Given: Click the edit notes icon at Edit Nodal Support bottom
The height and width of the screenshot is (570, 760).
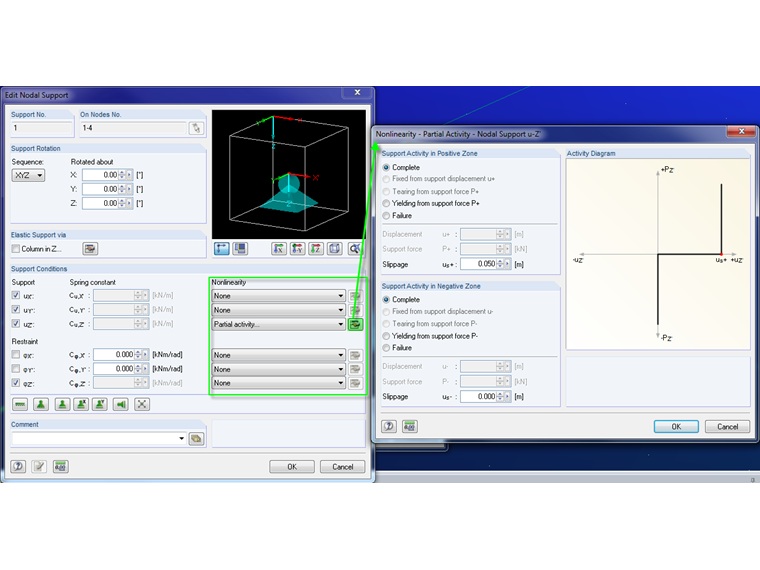Looking at the screenshot, I should pos(39,466).
